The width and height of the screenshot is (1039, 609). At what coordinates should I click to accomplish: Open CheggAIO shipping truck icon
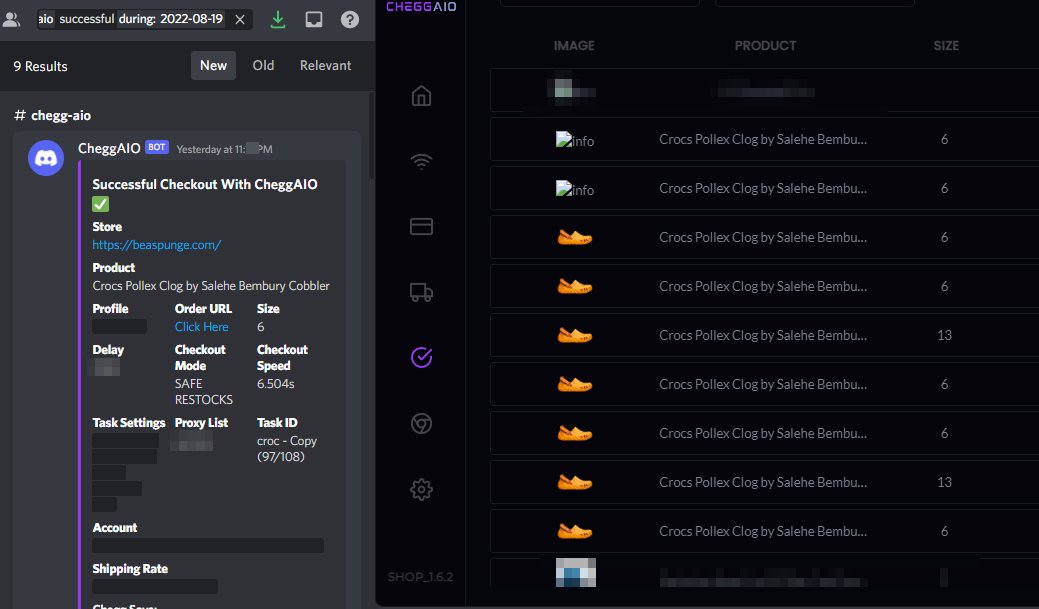[421, 292]
